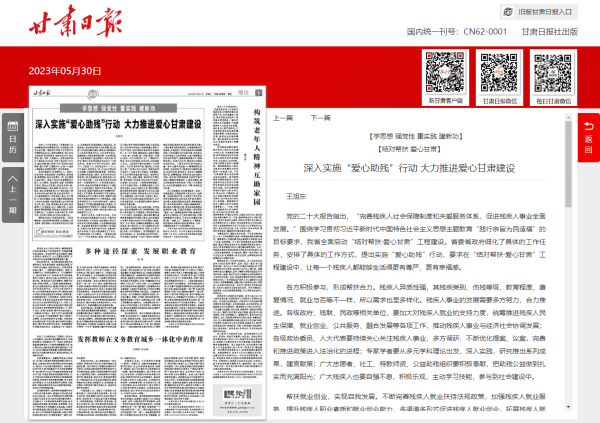Click the small masthead logo on page thumbnail
This screenshot has width=600, height=423.
coord(42,93)
